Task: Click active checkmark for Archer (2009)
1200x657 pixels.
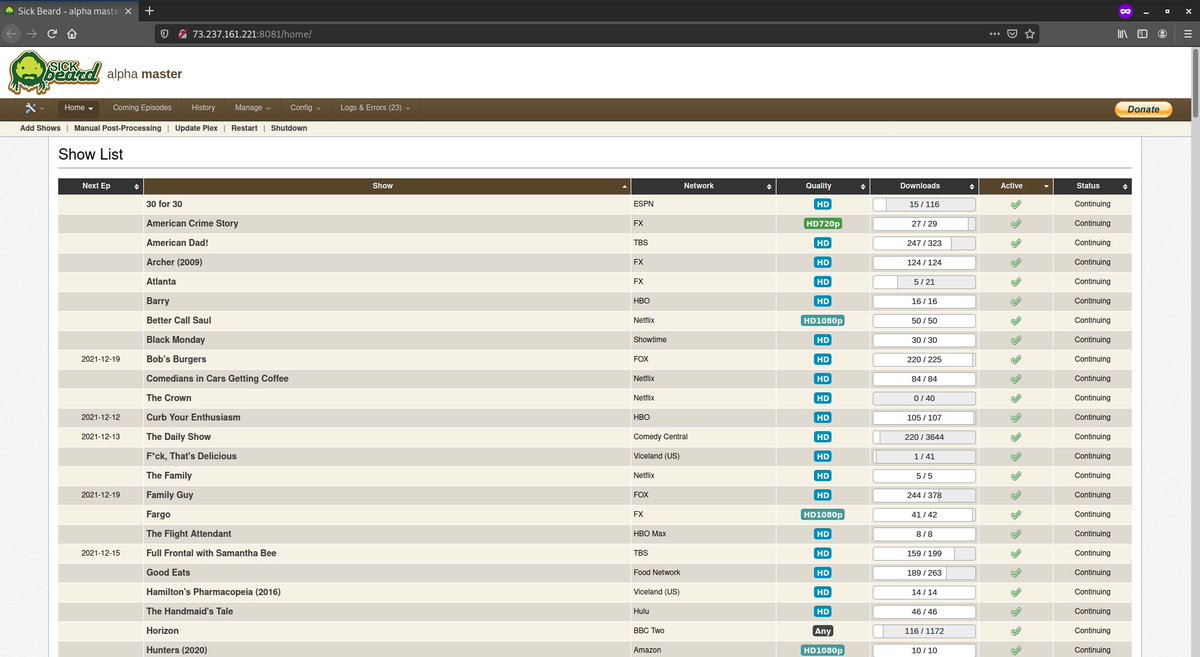Action: [x=1016, y=262]
